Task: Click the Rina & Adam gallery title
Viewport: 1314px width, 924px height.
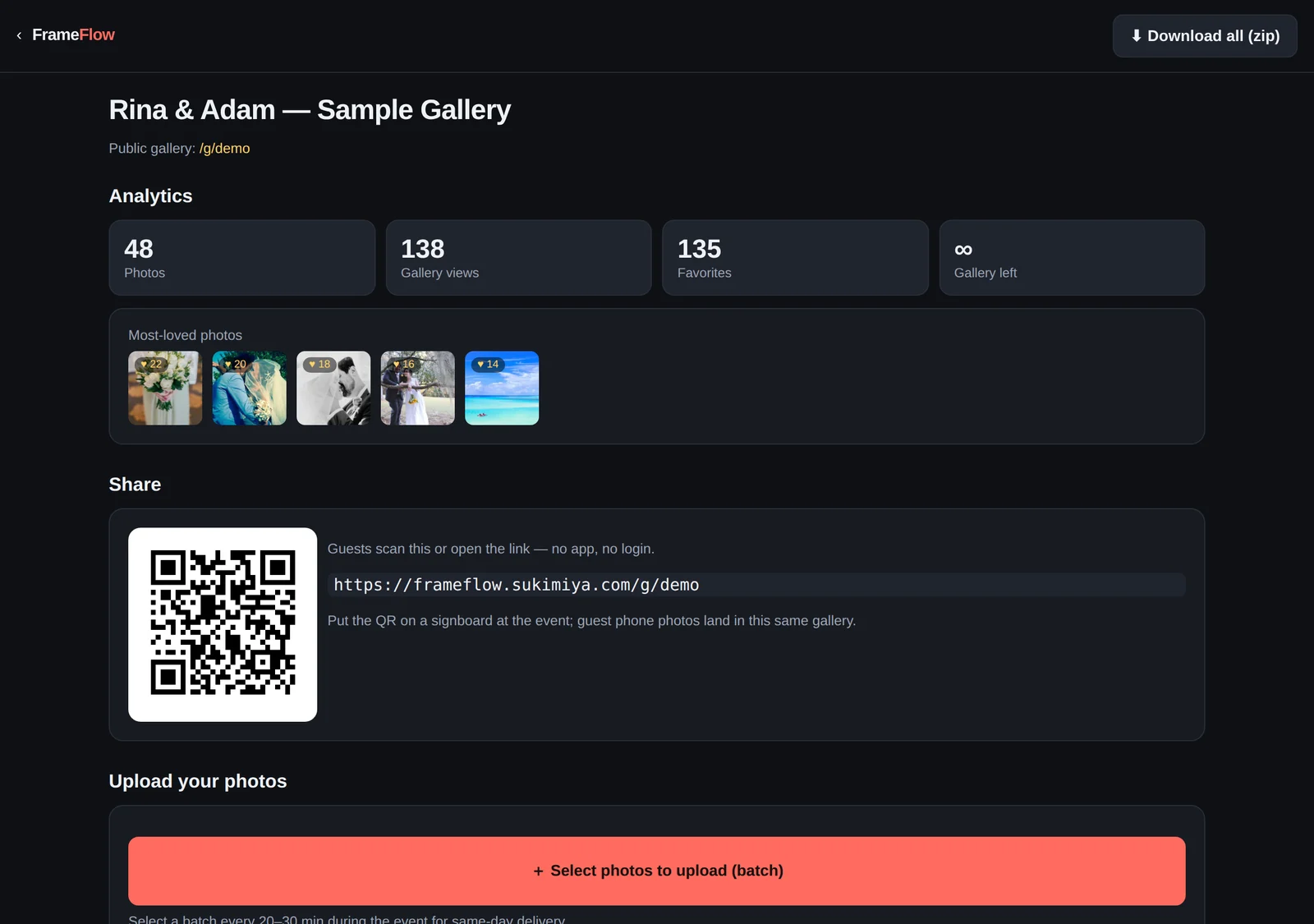Action: coord(310,110)
